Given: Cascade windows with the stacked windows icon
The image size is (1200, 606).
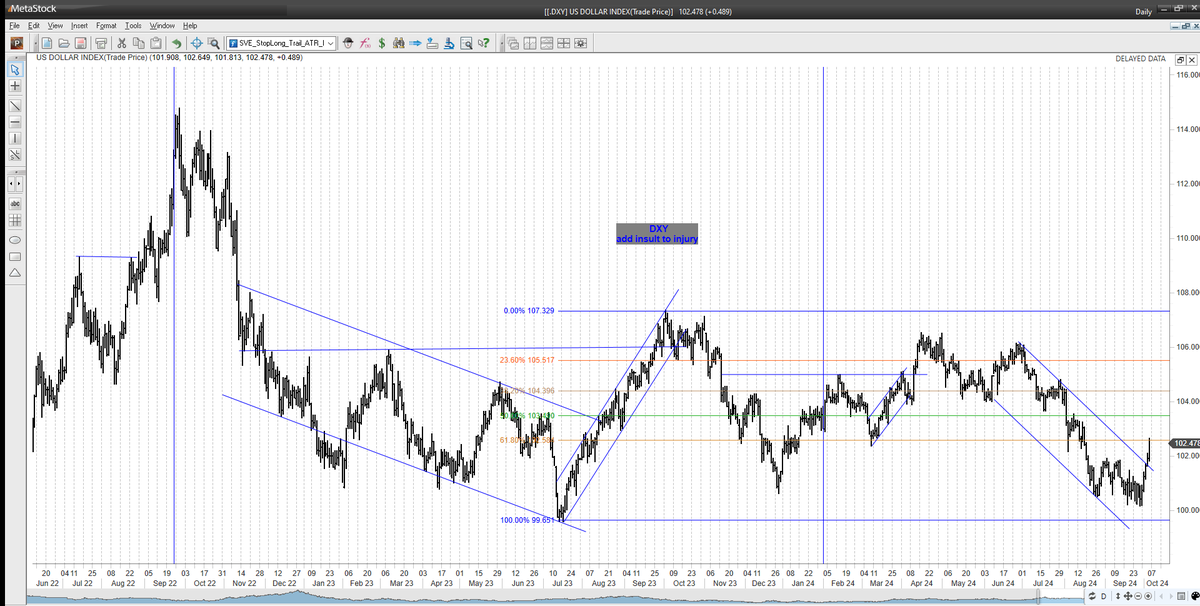Looking at the screenshot, I should coord(512,43).
